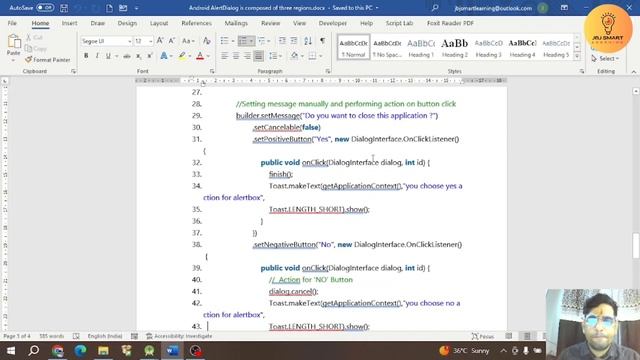Apply the No Spacing style
This screenshot has width=640, height=360.
387,47
